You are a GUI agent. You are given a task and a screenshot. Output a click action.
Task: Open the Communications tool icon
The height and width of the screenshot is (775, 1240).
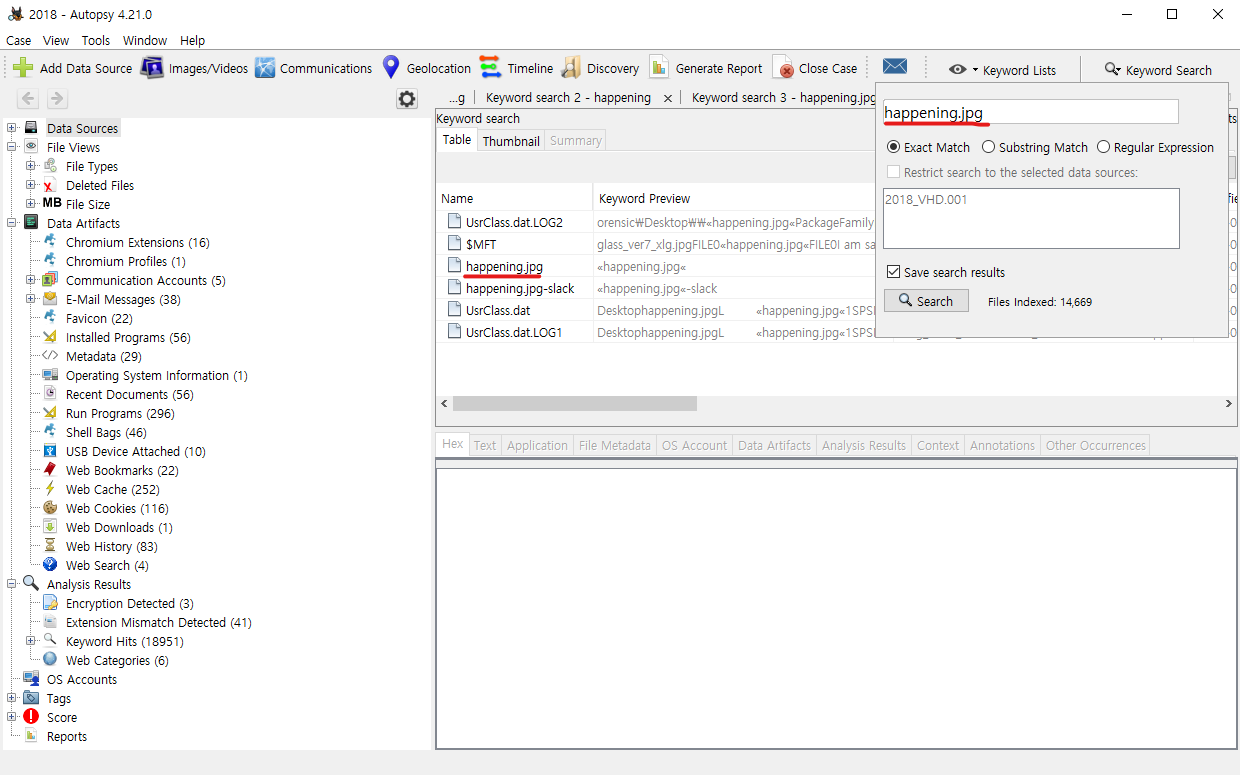coord(265,68)
